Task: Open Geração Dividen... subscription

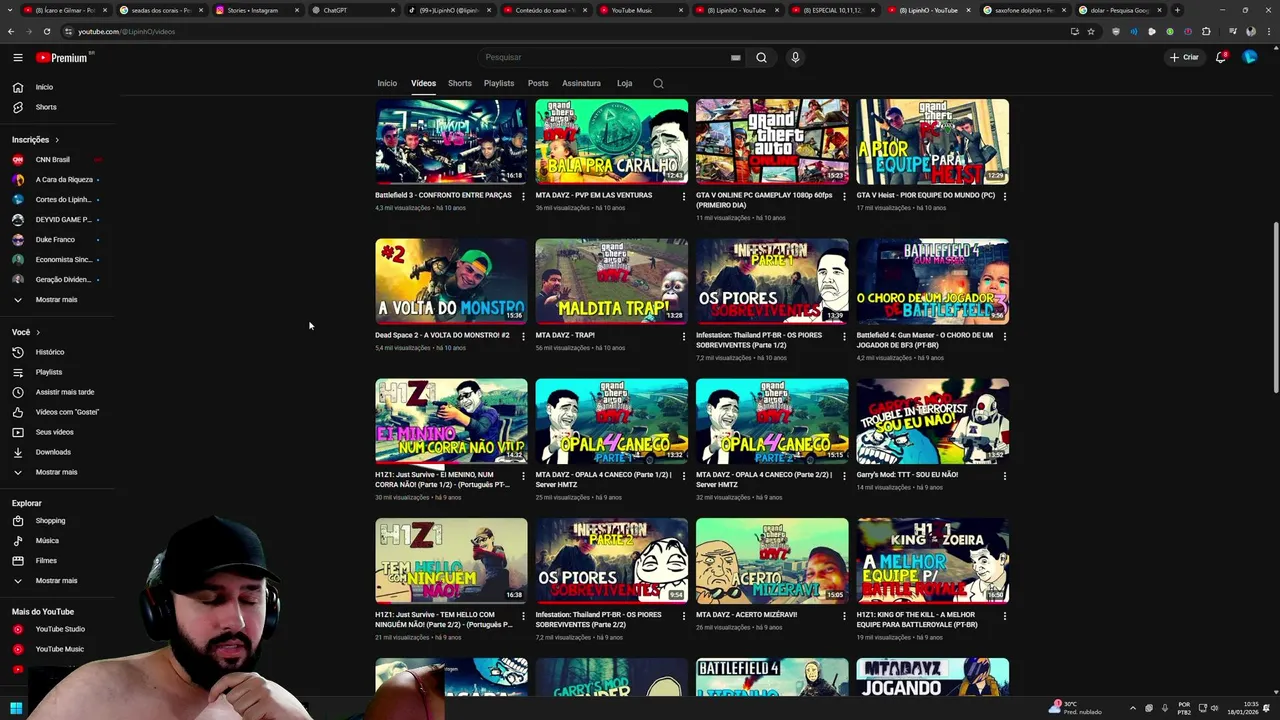Action: [62, 280]
